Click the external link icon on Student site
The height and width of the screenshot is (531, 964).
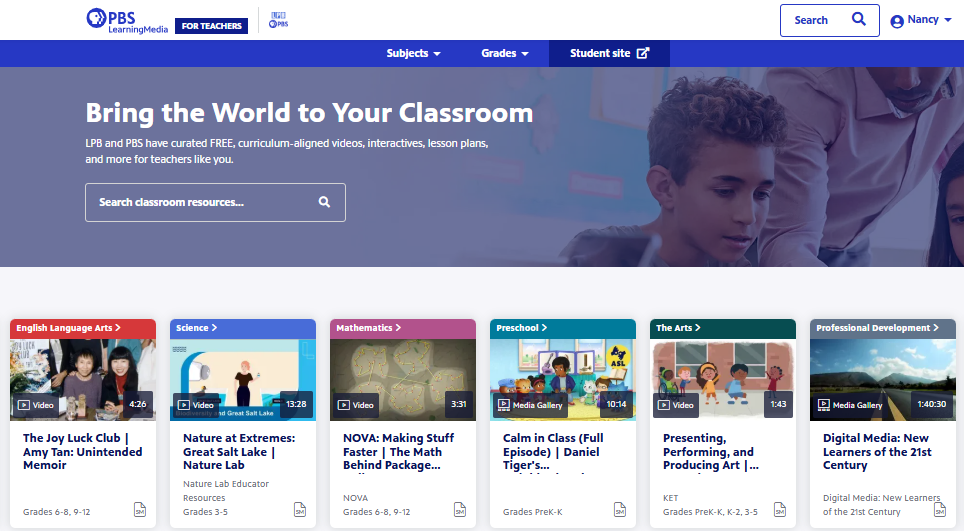point(642,53)
